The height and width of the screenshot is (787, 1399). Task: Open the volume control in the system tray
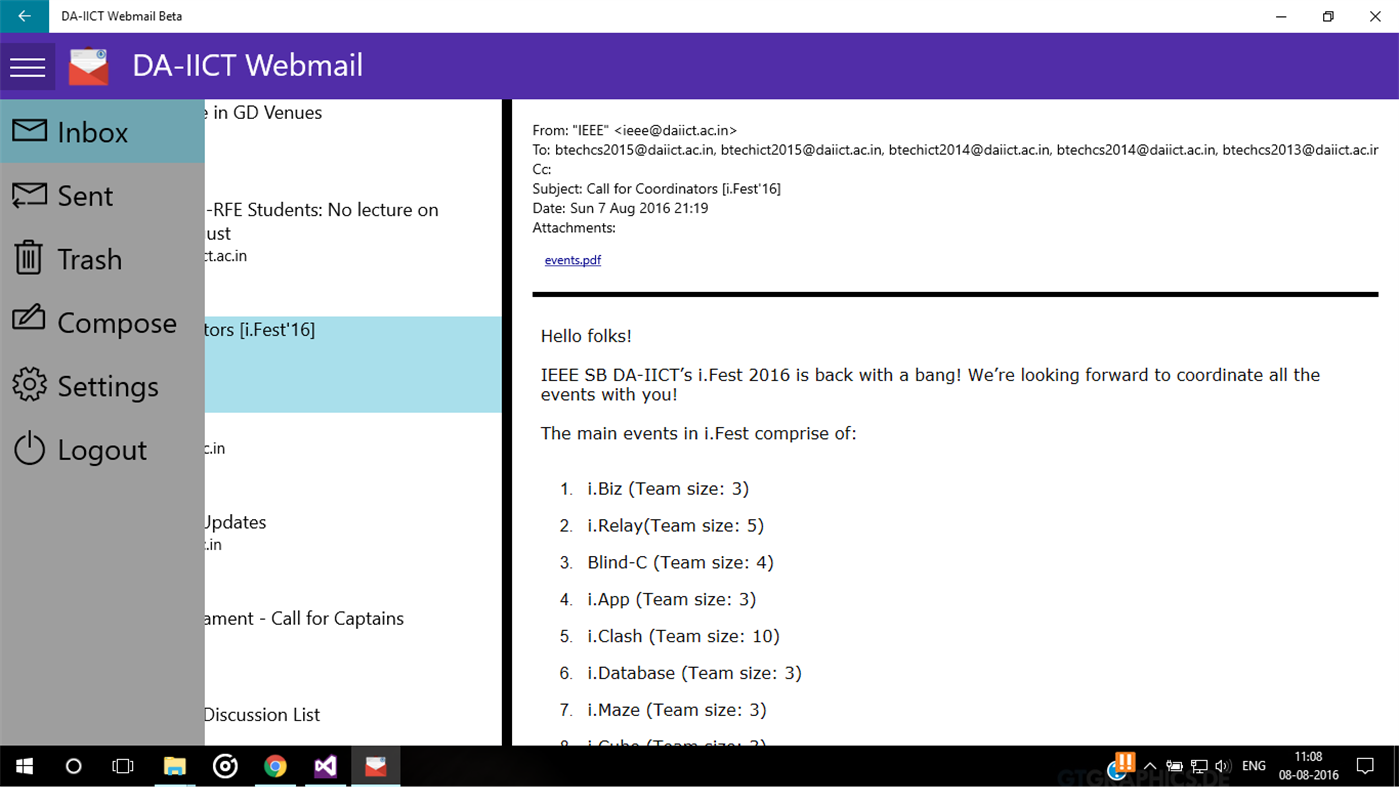(1224, 766)
